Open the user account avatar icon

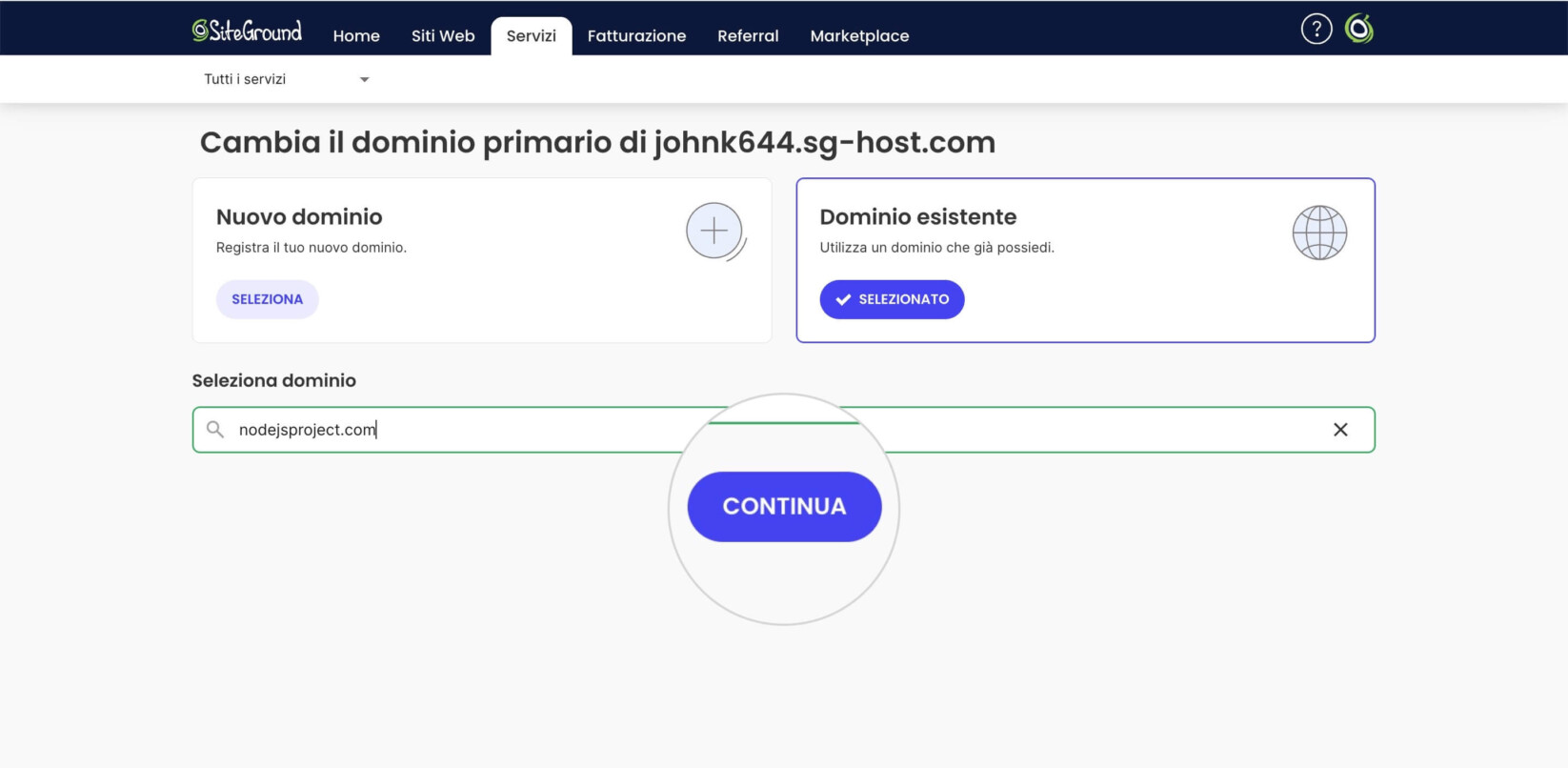1359,29
